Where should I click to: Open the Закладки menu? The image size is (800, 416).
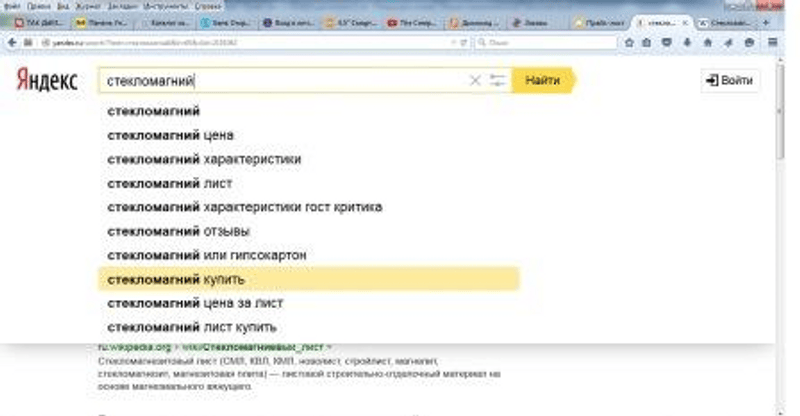click(122, 7)
